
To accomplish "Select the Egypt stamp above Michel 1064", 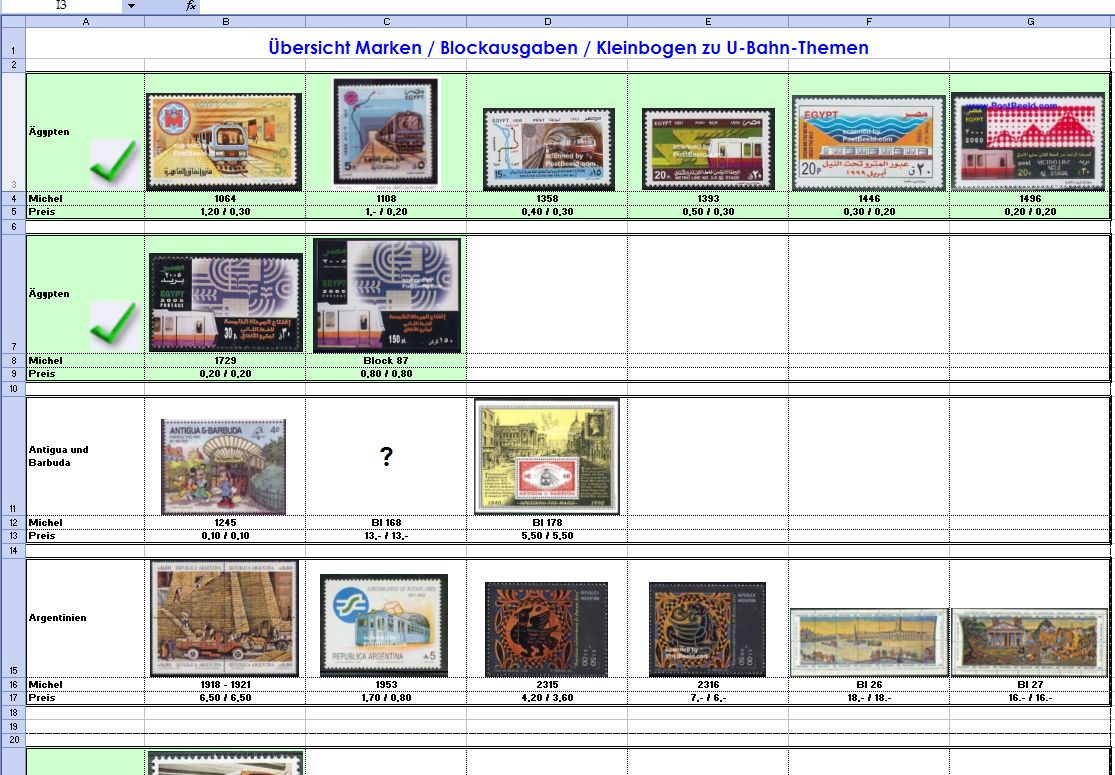I will (224, 141).
